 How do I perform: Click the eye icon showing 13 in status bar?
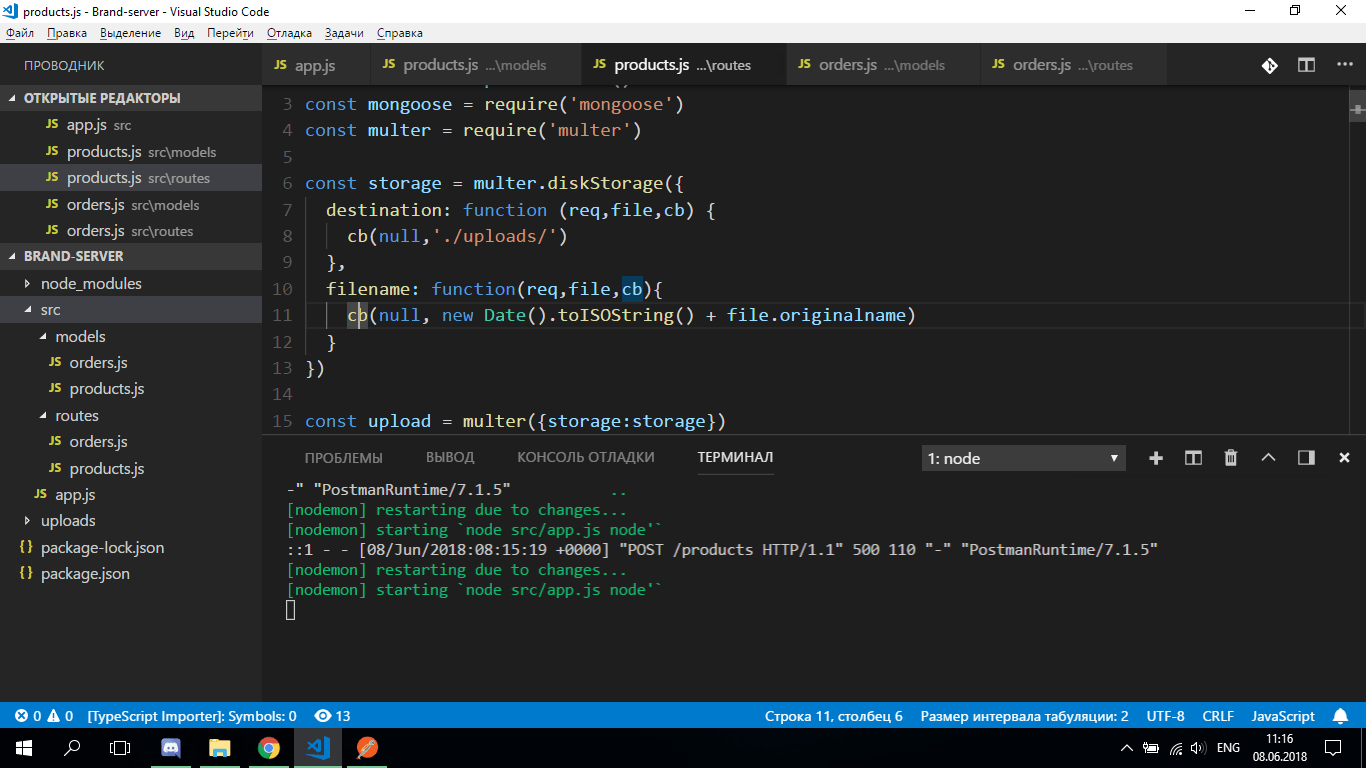click(x=330, y=716)
